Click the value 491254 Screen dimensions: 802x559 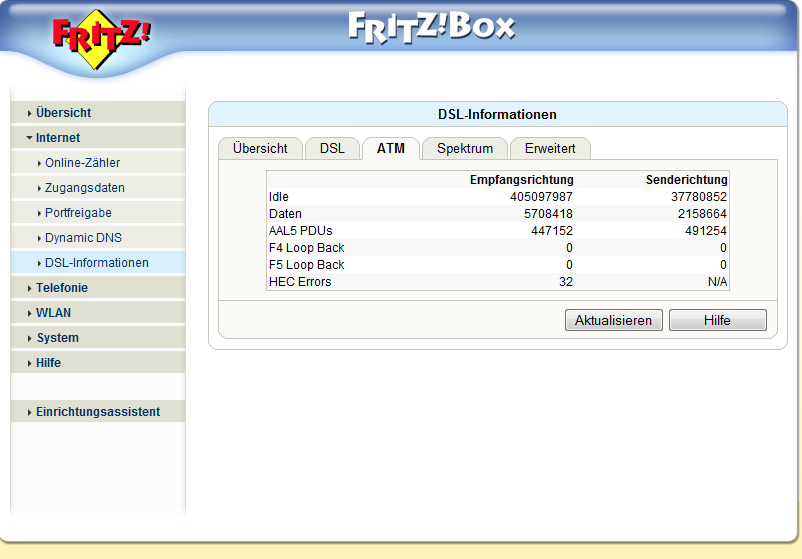pos(706,231)
